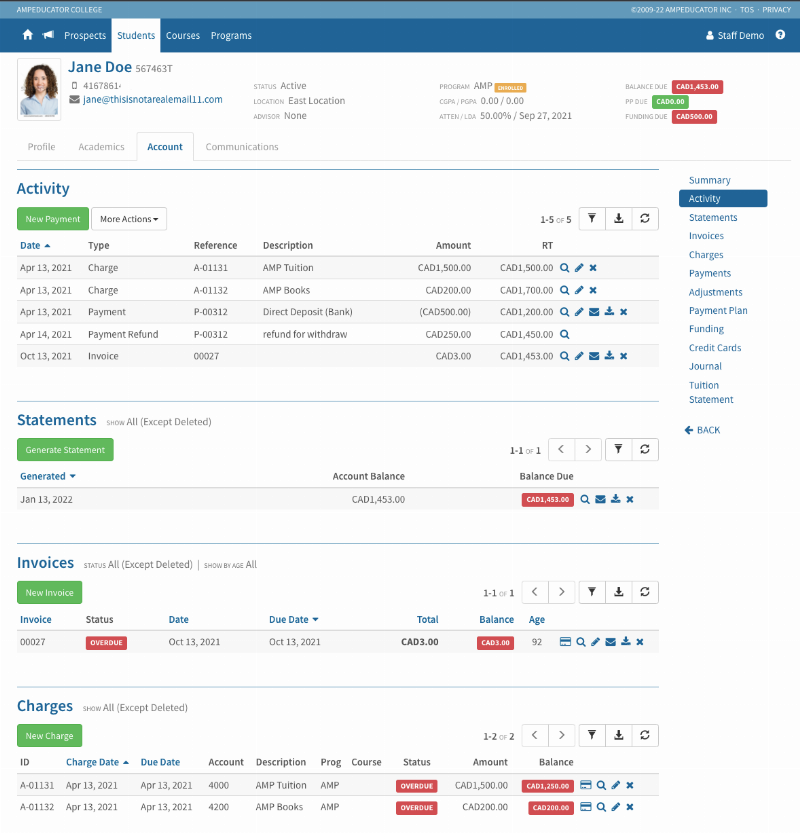The image size is (800, 833).
Task: Refresh the Activity list
Action: tap(646, 219)
